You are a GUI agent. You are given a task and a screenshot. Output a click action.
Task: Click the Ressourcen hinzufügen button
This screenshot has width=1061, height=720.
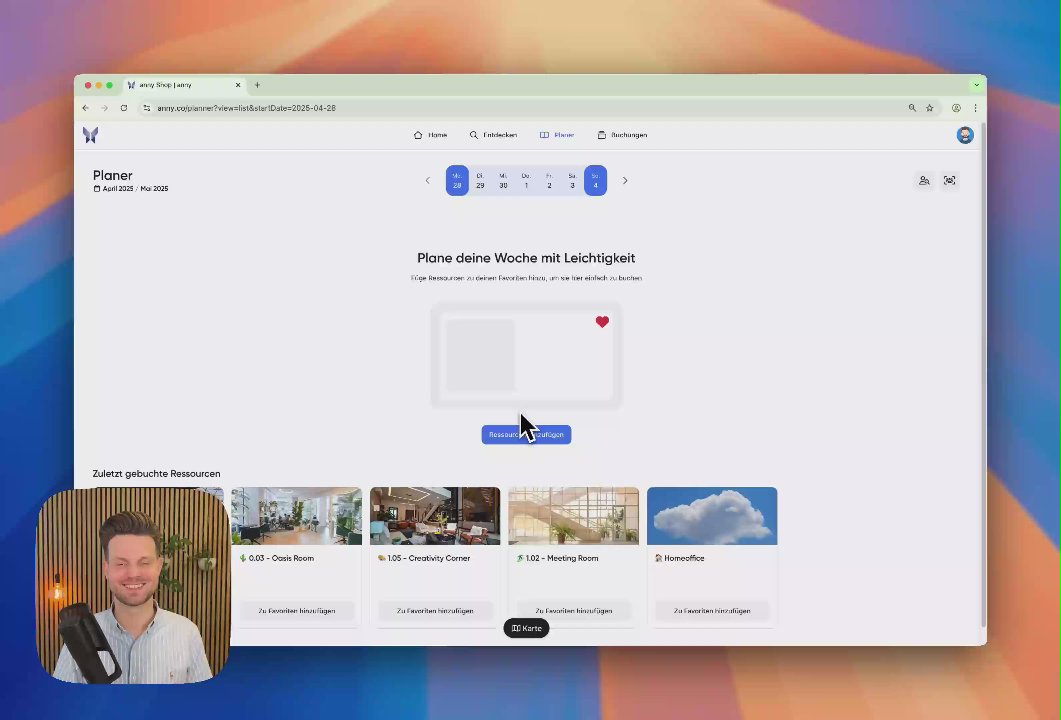[x=526, y=434]
